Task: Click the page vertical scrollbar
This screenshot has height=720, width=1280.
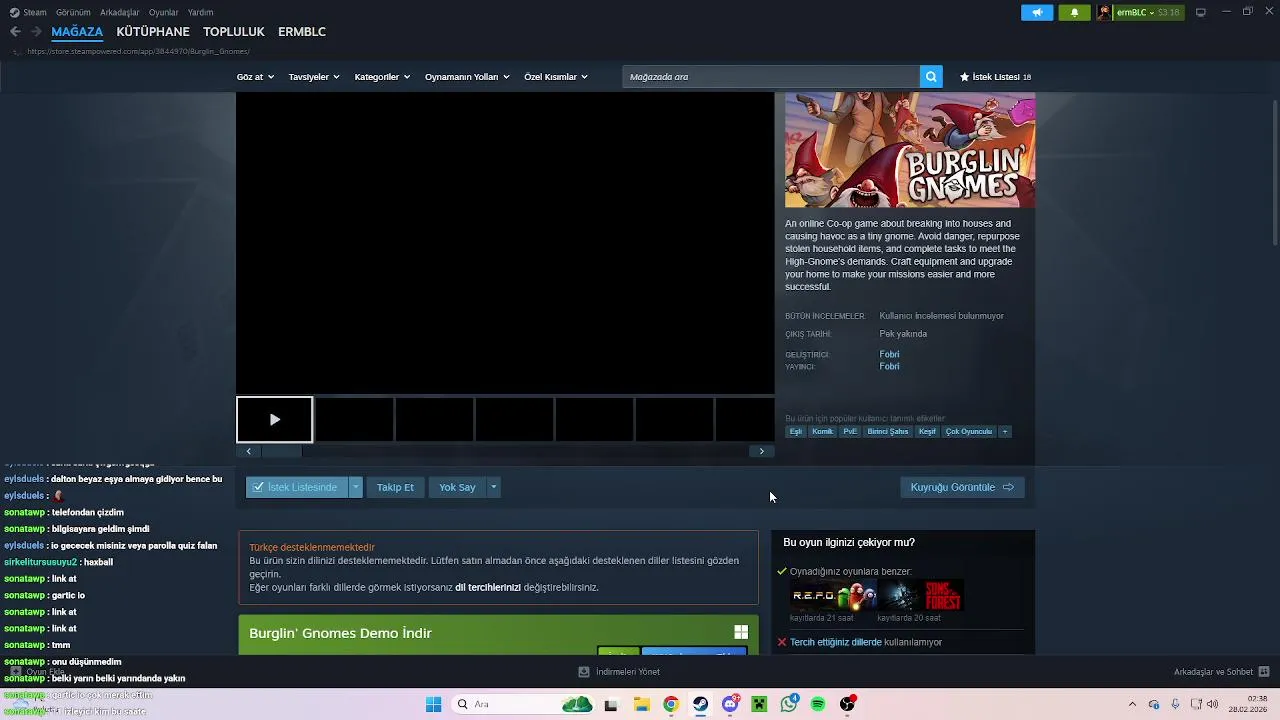Action: coord(1273,171)
